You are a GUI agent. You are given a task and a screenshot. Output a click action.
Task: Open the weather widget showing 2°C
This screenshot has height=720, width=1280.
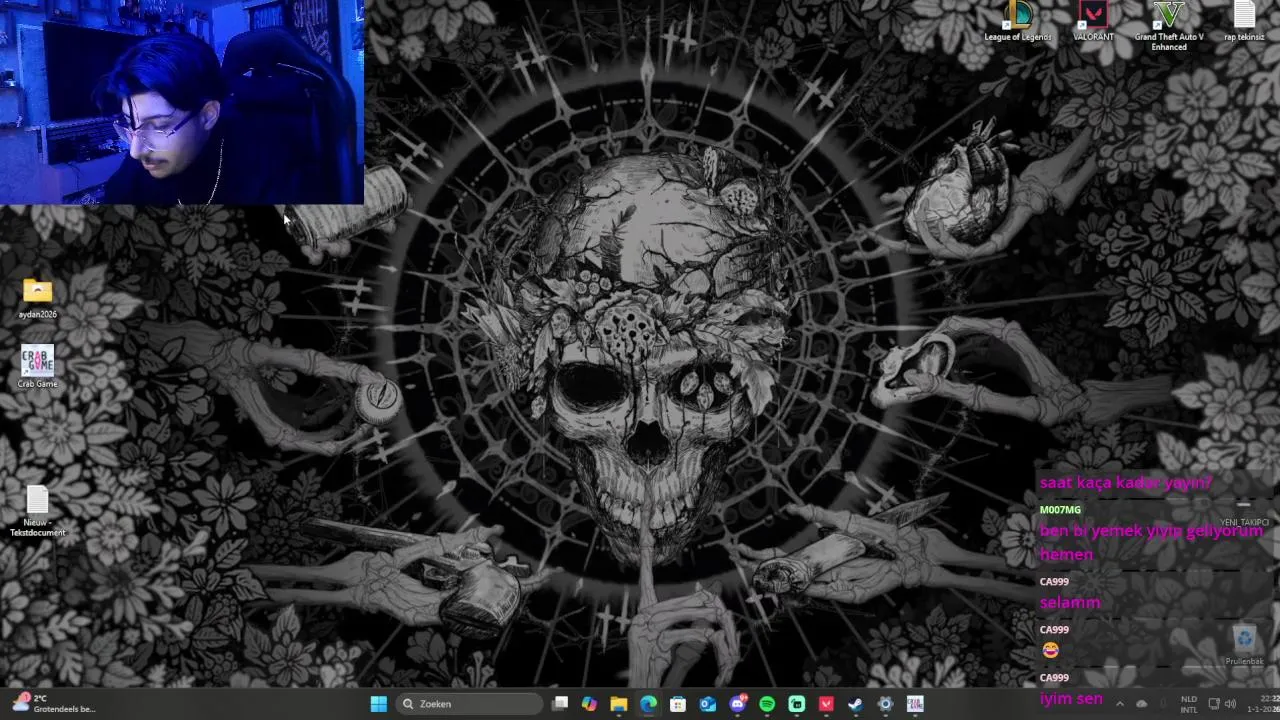[x=55, y=704]
